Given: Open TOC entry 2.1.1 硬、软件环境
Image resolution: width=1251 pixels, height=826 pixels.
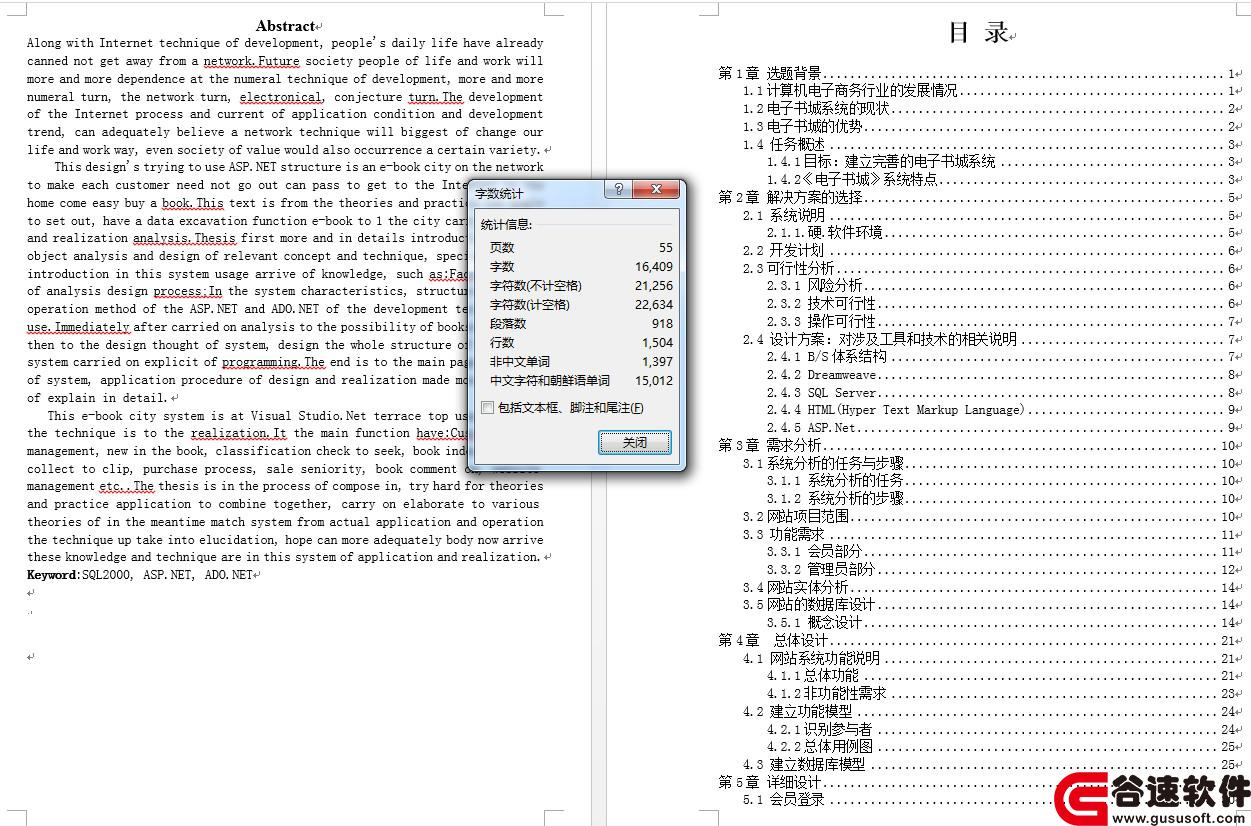Looking at the screenshot, I should [x=1003, y=233].
